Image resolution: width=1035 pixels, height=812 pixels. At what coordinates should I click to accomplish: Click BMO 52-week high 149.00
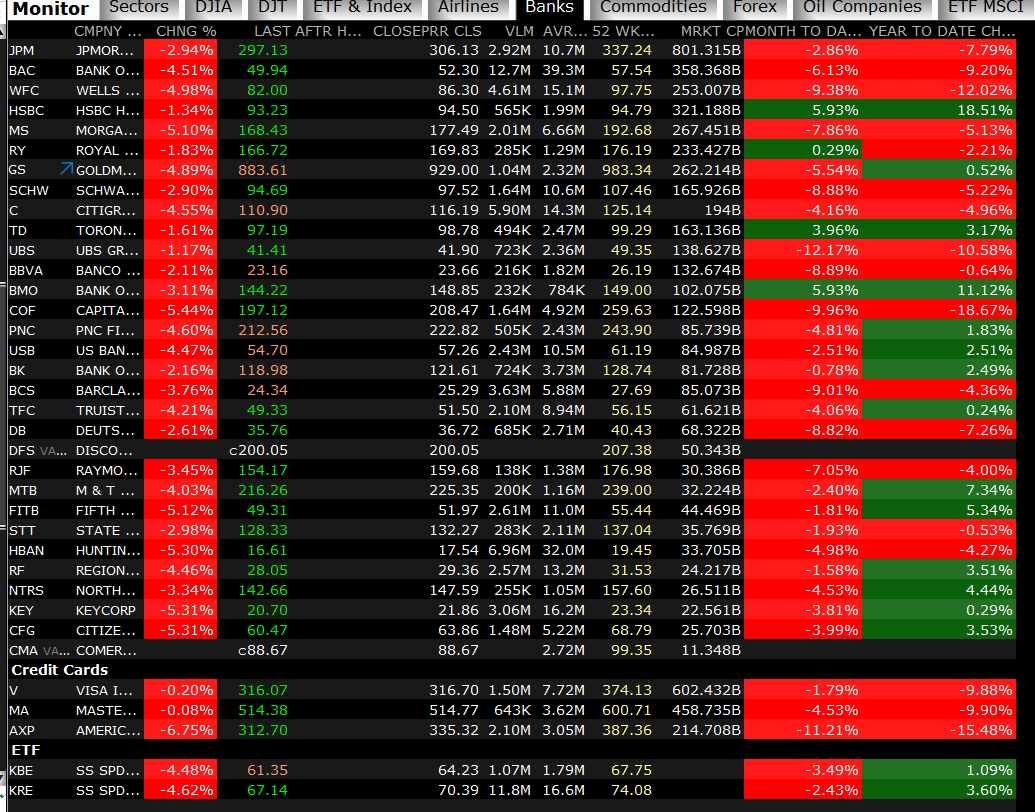(627, 290)
